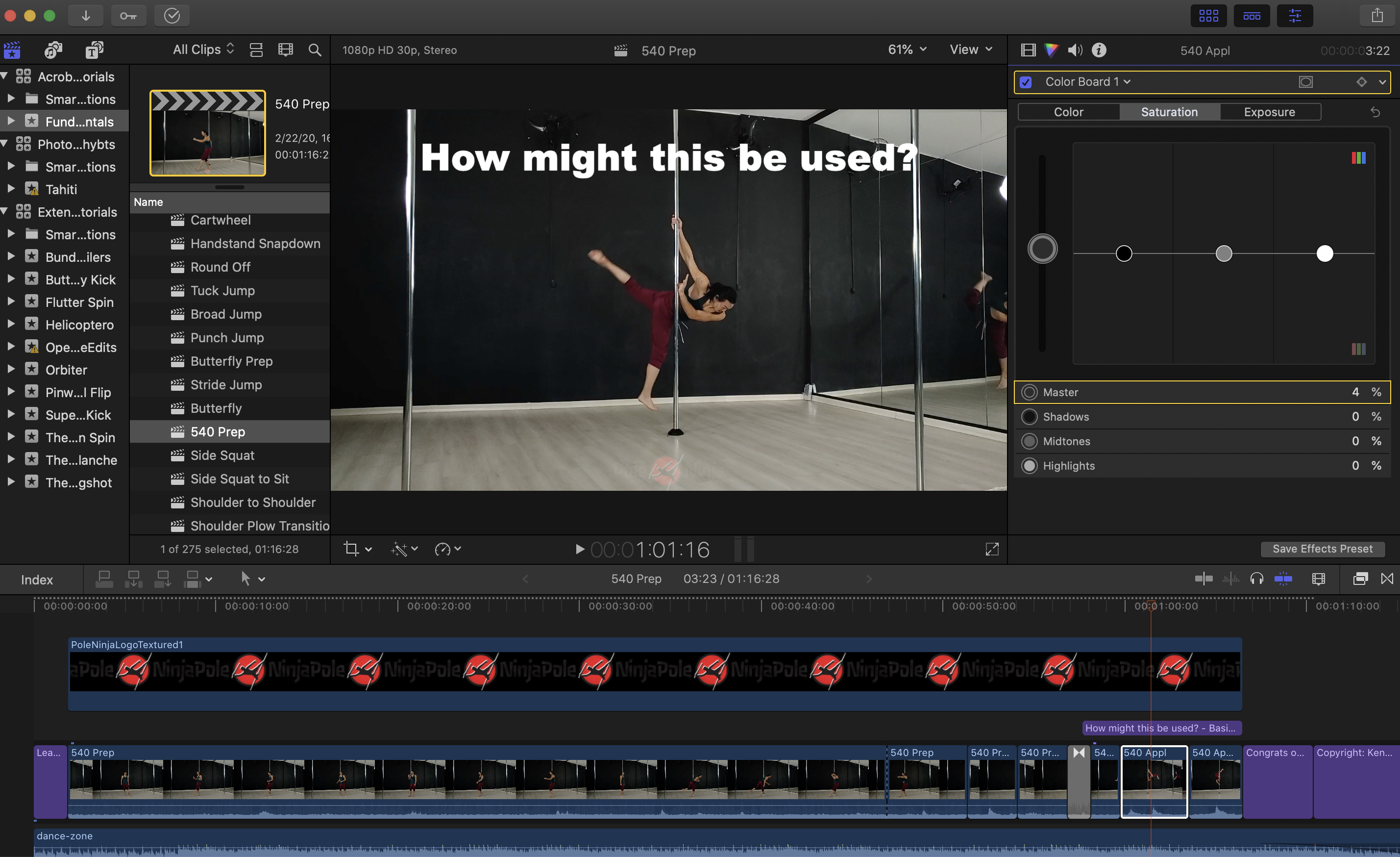
Task: Open the All Clips filter dropdown
Action: (x=203, y=50)
